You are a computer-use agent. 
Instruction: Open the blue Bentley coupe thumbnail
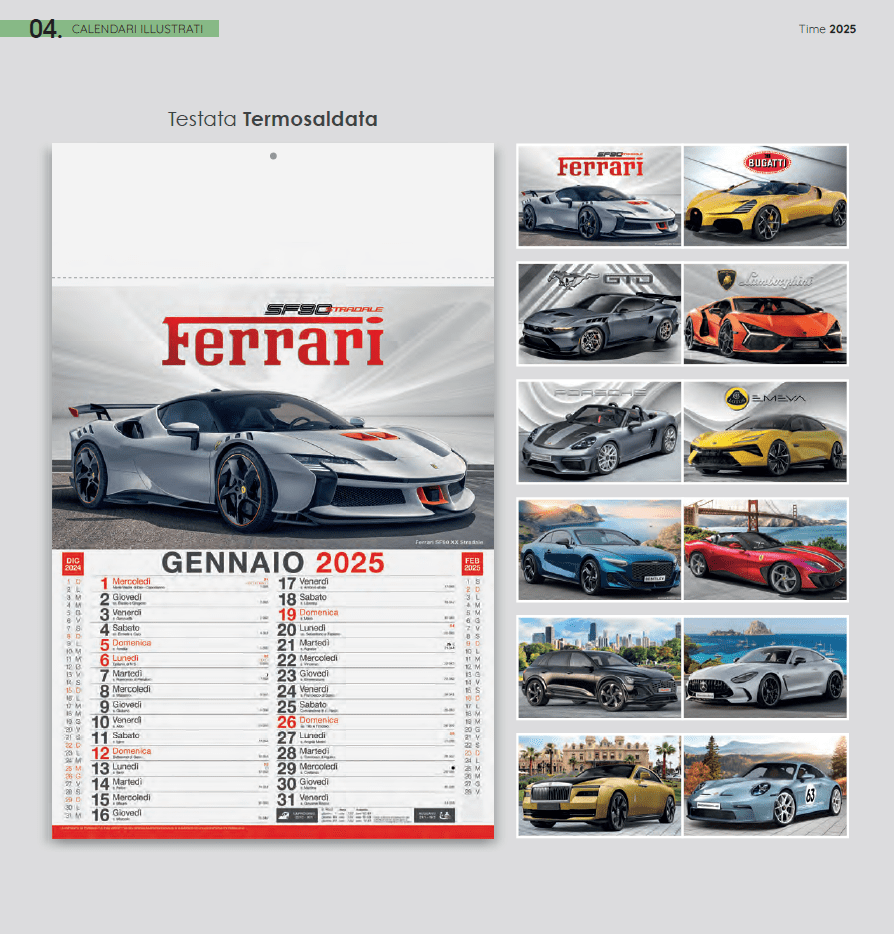coord(599,550)
